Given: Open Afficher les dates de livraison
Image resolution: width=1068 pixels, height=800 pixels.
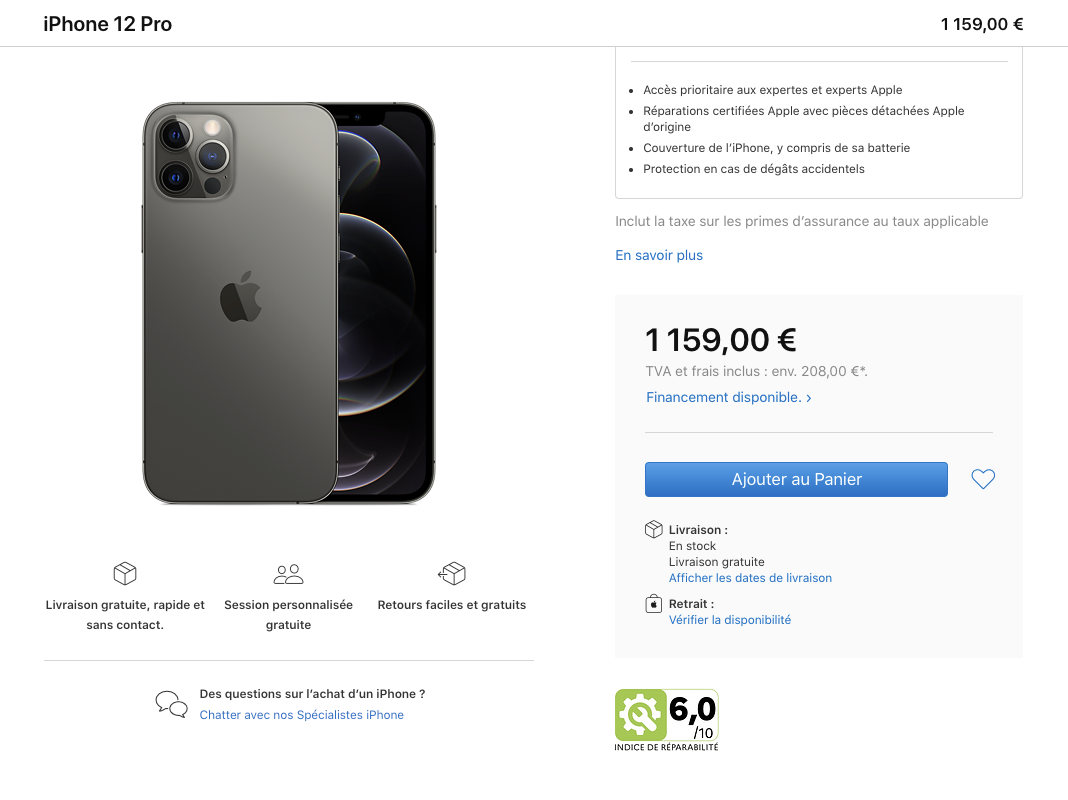Looking at the screenshot, I should tap(750, 578).
